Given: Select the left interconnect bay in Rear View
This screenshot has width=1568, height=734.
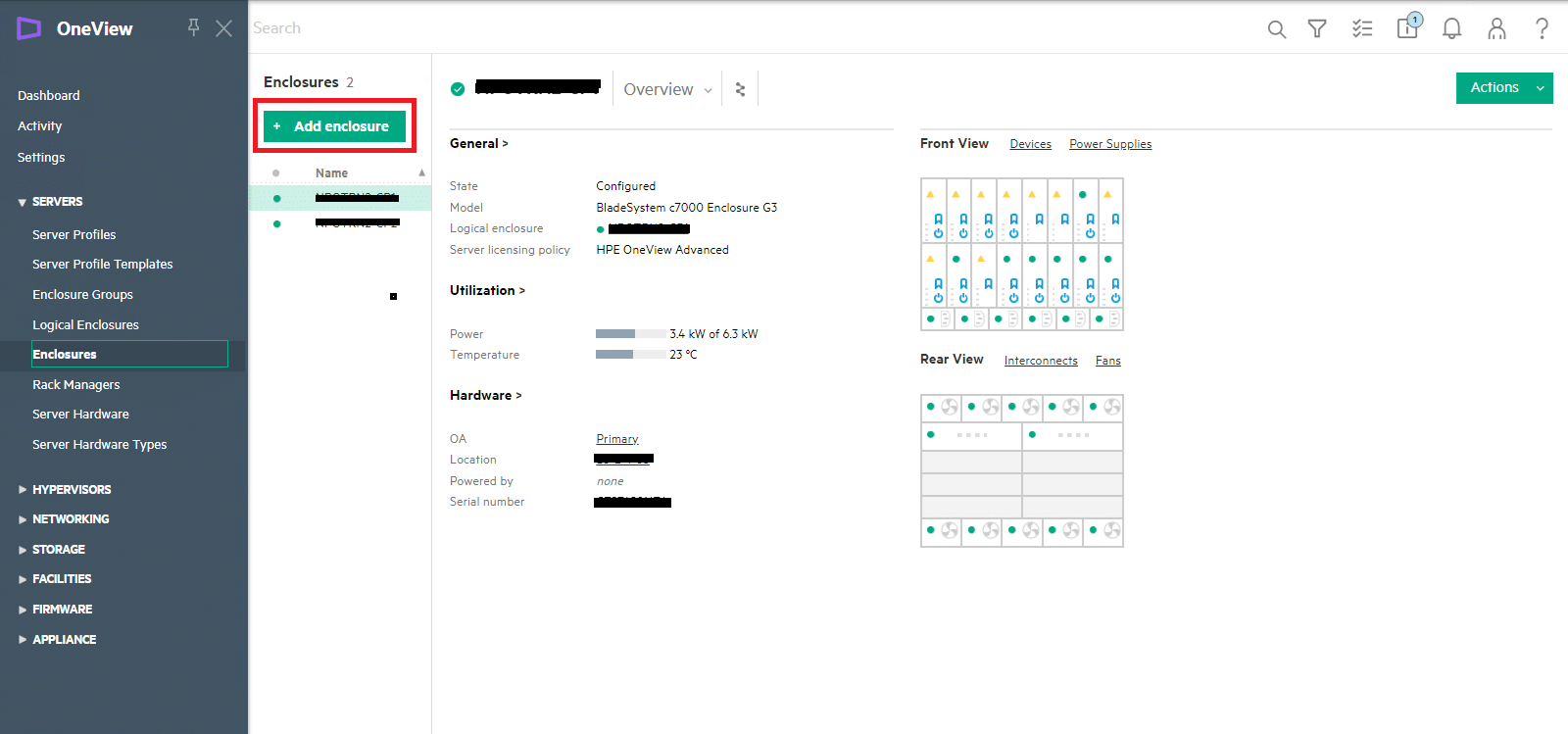Looking at the screenshot, I should click(x=971, y=435).
